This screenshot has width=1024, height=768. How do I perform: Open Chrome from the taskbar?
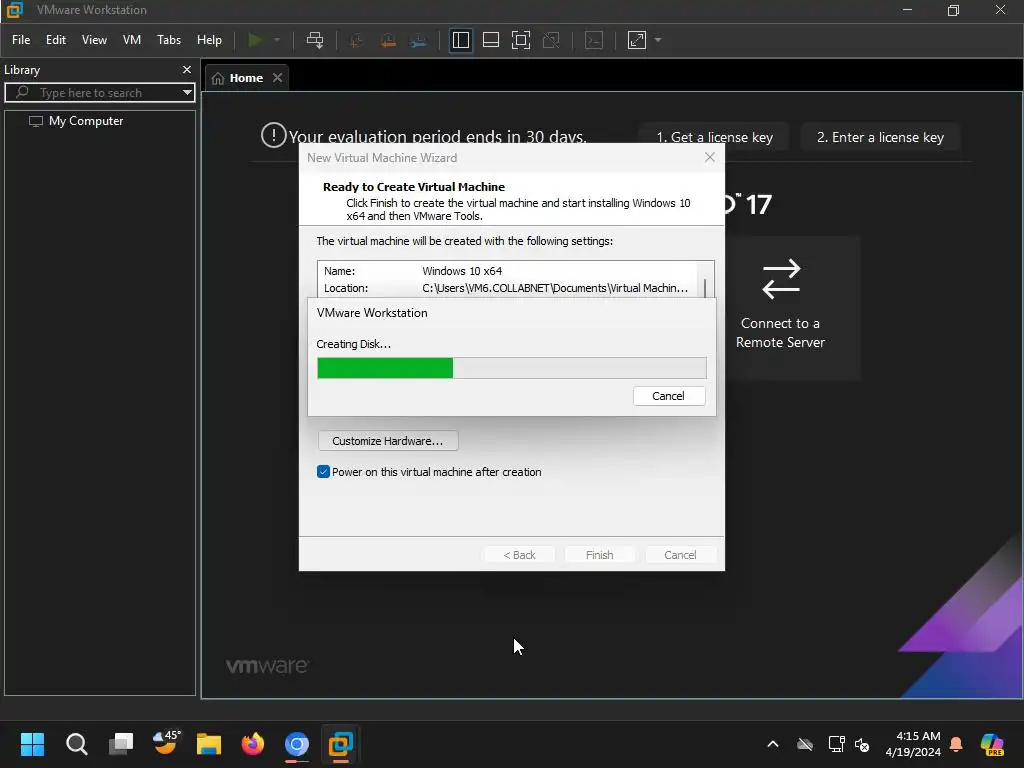click(296, 744)
